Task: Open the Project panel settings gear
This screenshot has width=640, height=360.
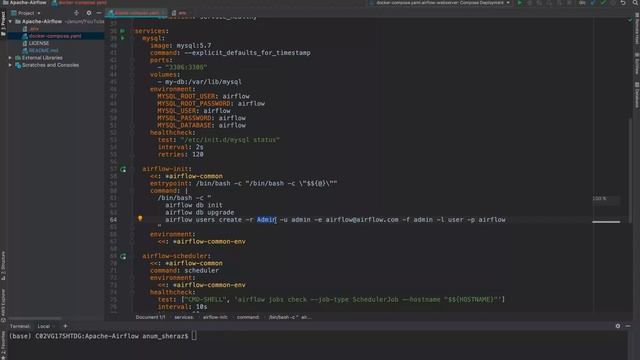Action: point(89,13)
